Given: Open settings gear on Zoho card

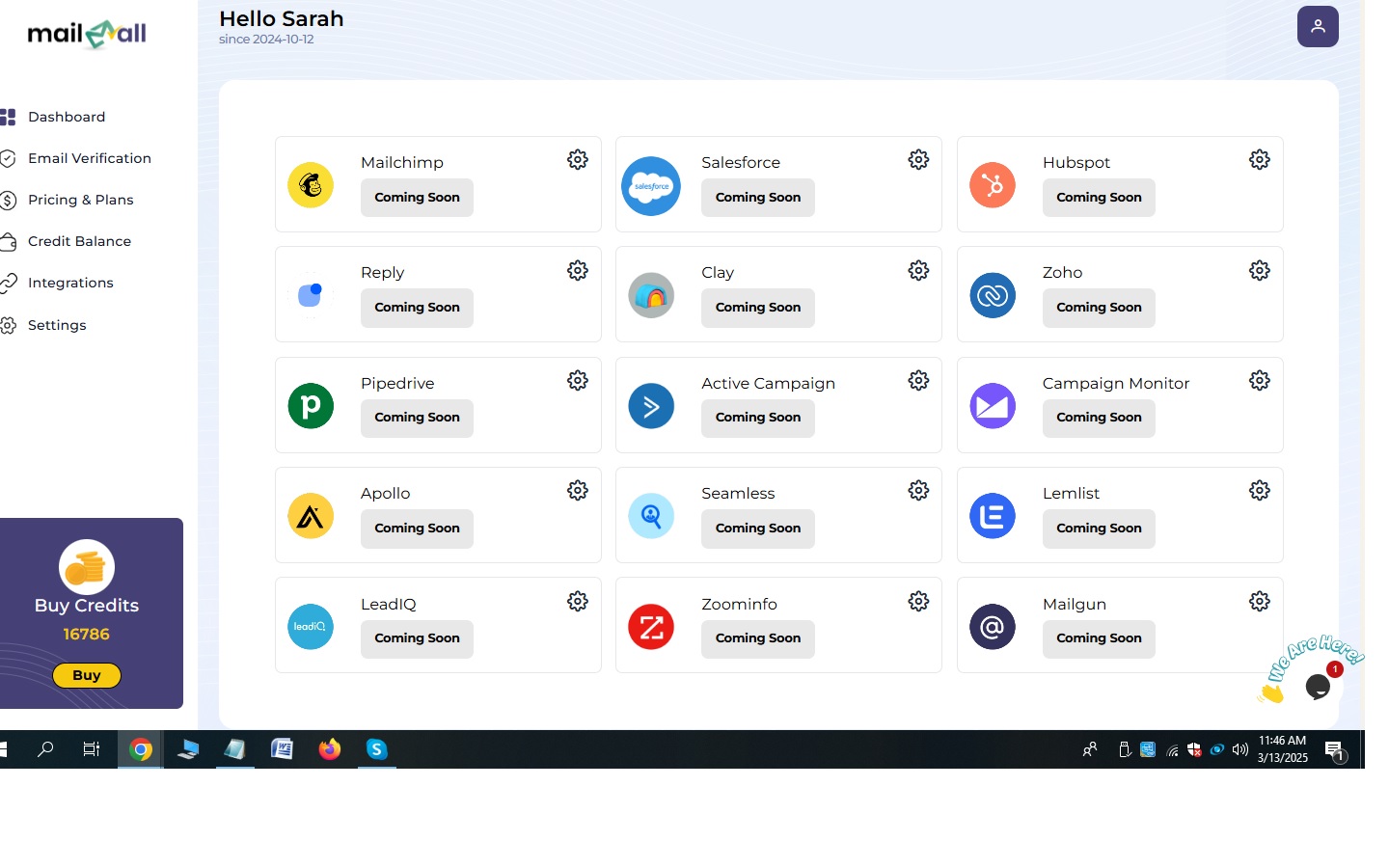Looking at the screenshot, I should pyautogui.click(x=1260, y=271).
